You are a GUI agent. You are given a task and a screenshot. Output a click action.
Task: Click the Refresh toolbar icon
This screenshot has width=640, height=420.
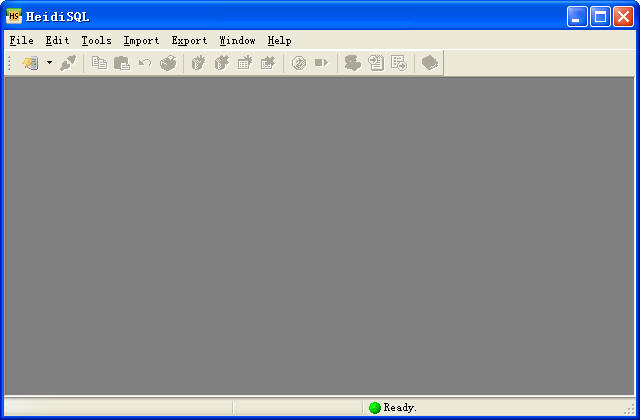coord(298,63)
